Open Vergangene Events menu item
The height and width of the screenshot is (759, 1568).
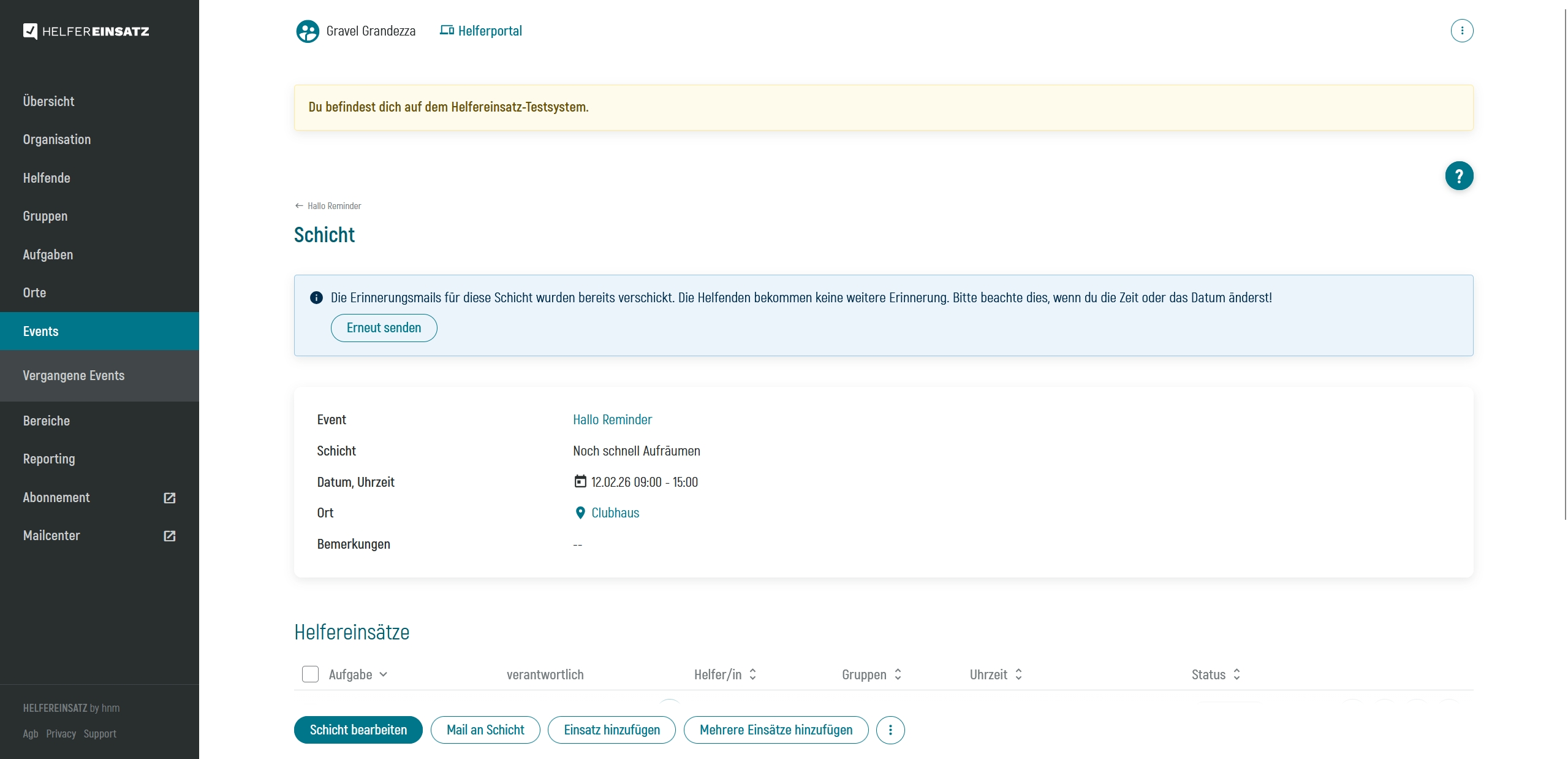click(74, 376)
